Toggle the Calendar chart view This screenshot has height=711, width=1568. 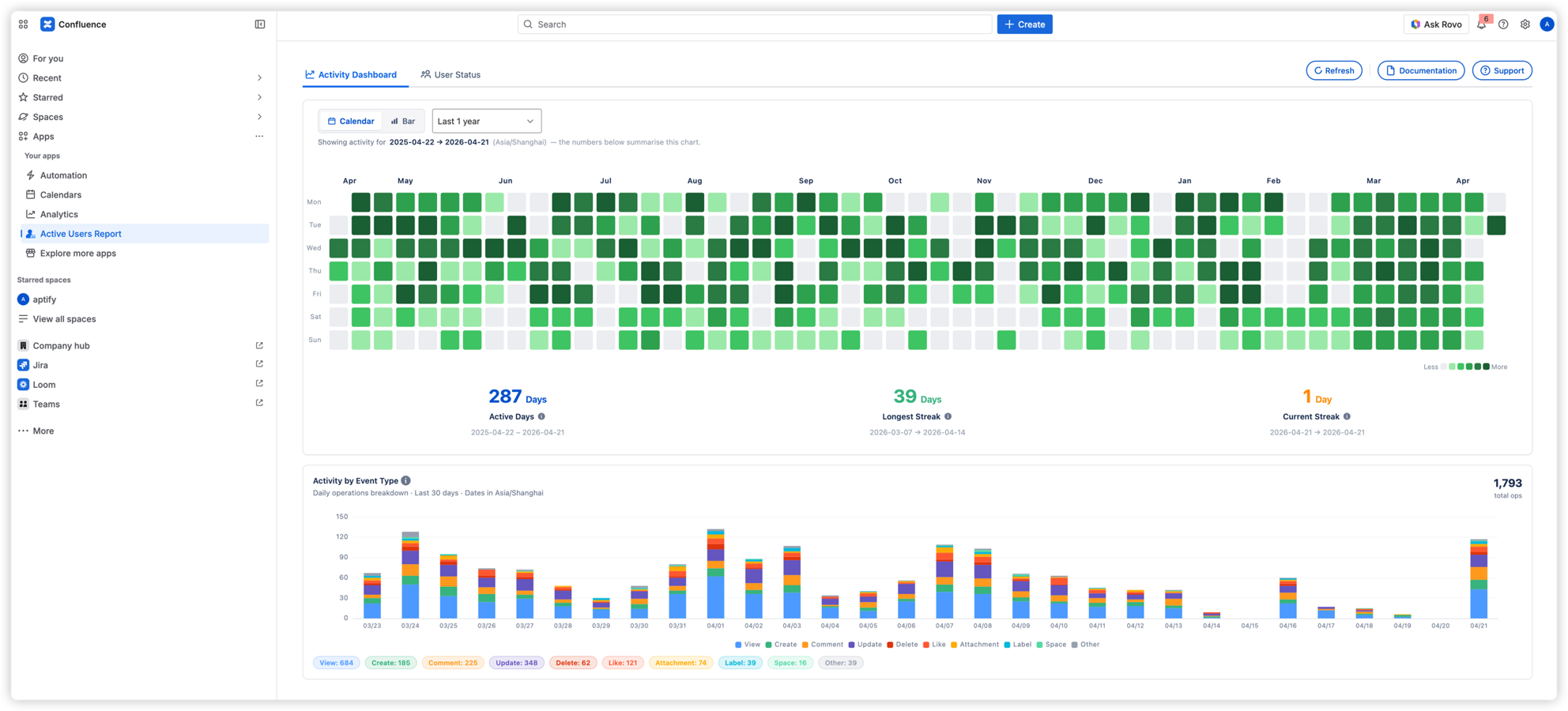tap(350, 120)
